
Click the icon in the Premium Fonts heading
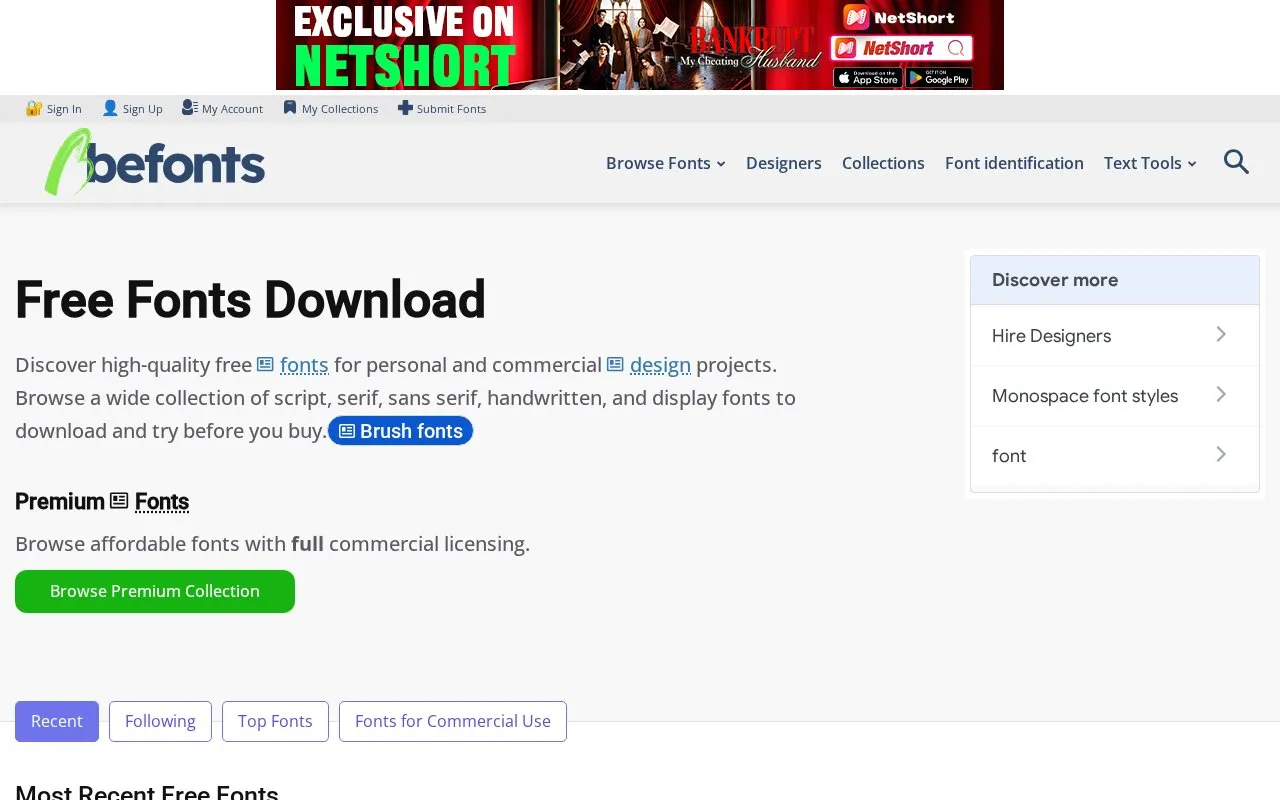pyautogui.click(x=119, y=501)
